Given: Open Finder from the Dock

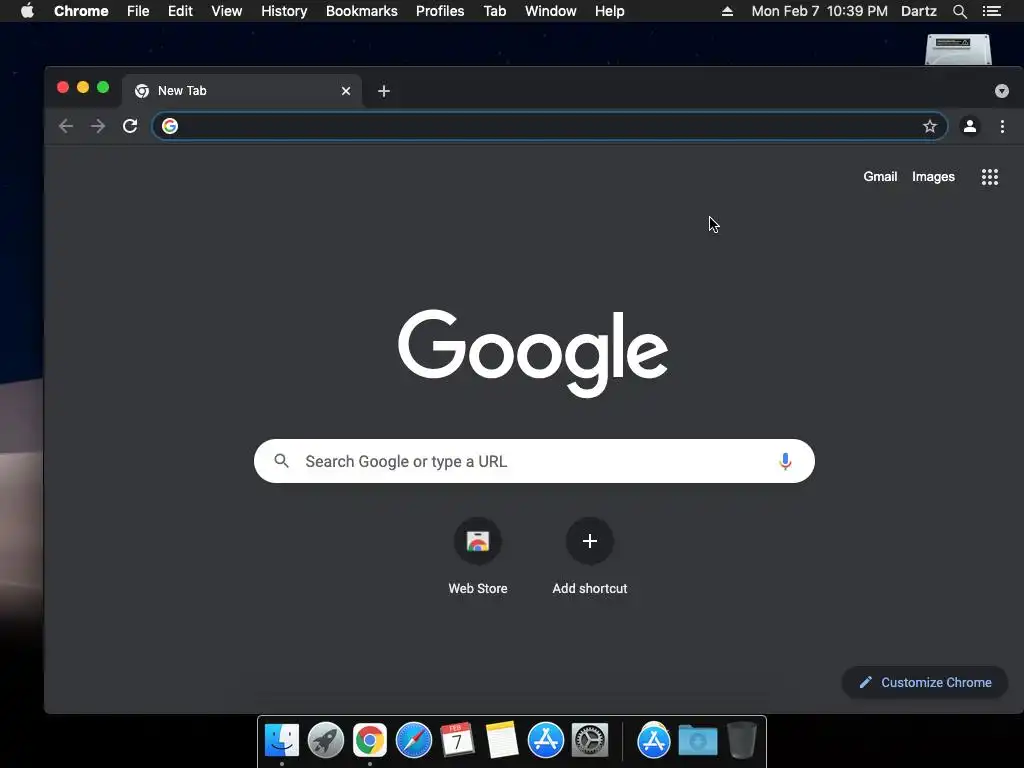Looking at the screenshot, I should (282, 741).
